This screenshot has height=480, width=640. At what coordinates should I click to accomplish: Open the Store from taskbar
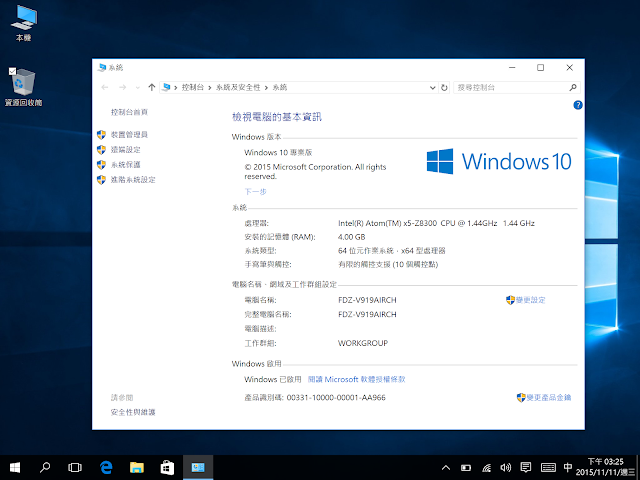(x=167, y=467)
